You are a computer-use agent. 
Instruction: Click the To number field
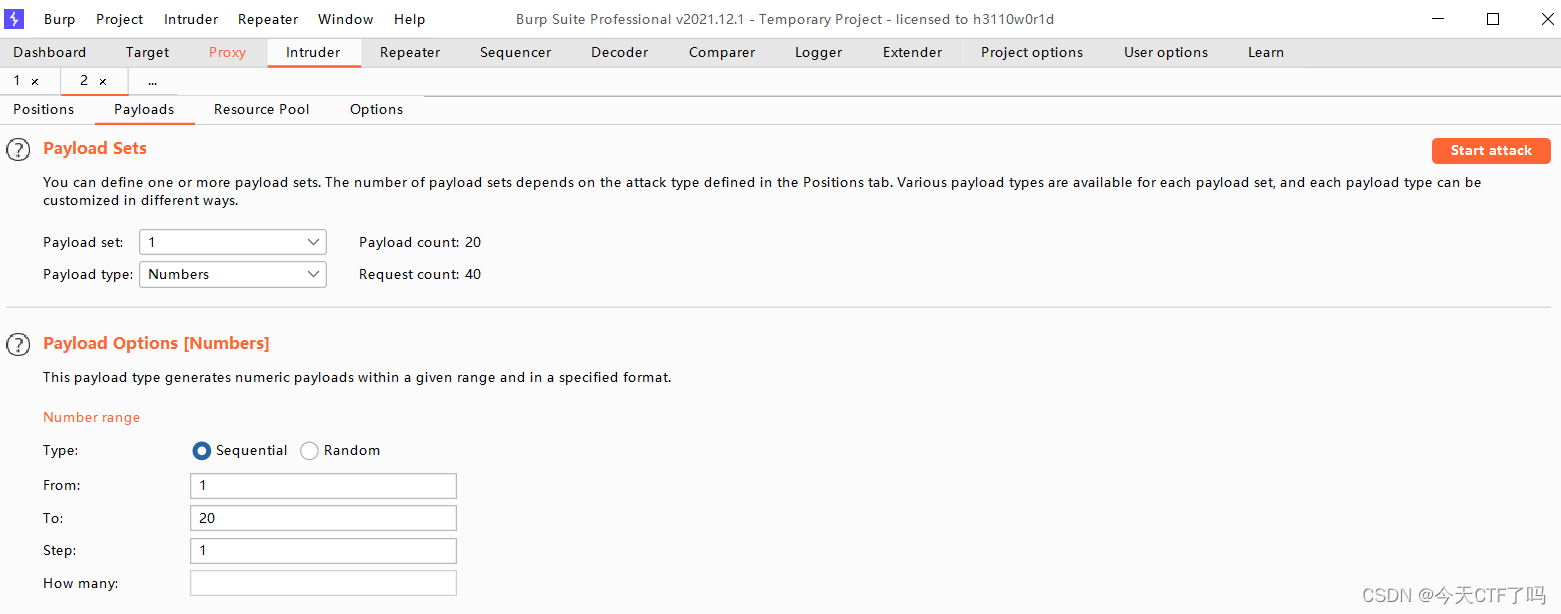coord(323,518)
